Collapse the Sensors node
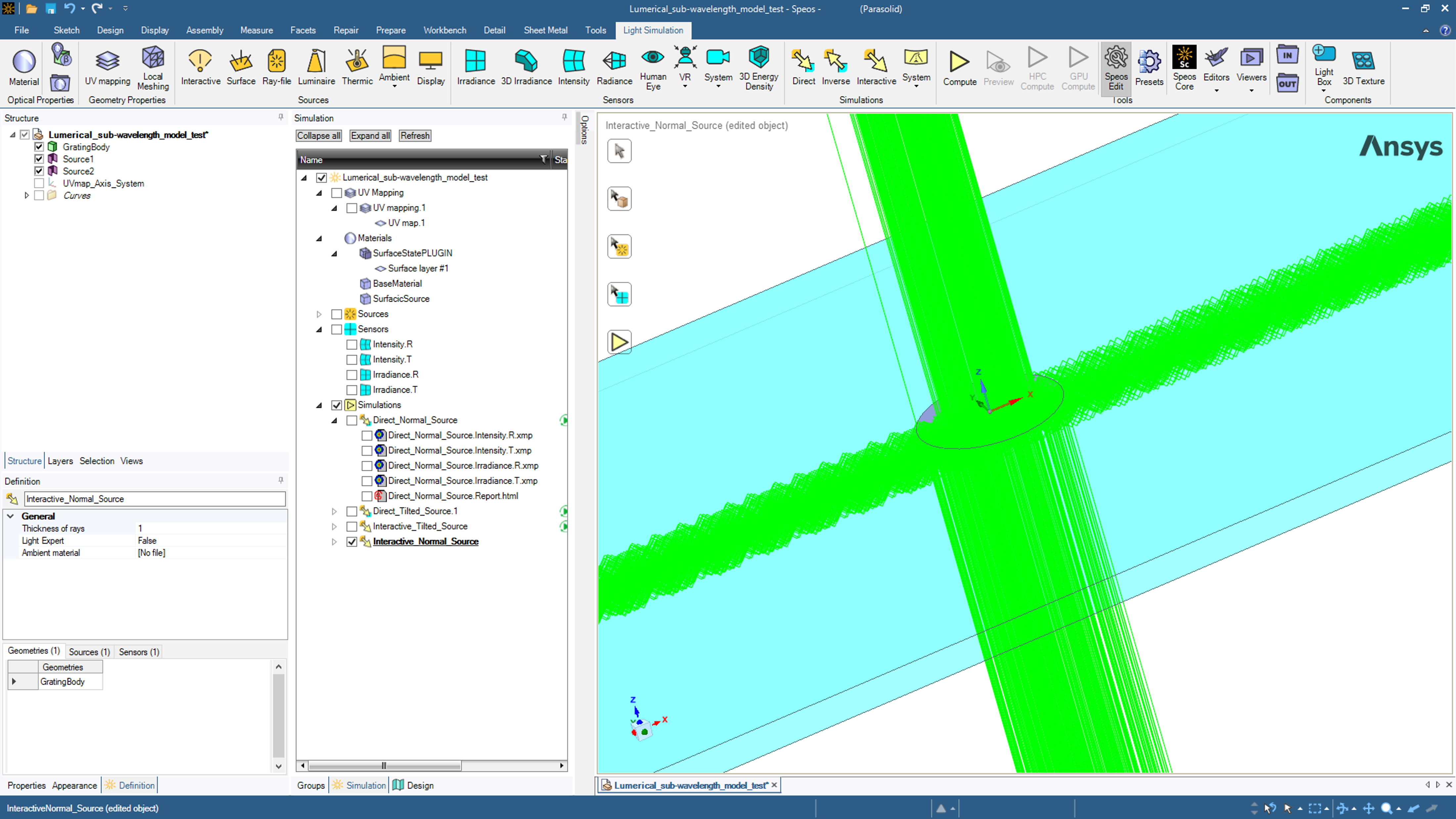The image size is (1456, 819). pos(319,330)
